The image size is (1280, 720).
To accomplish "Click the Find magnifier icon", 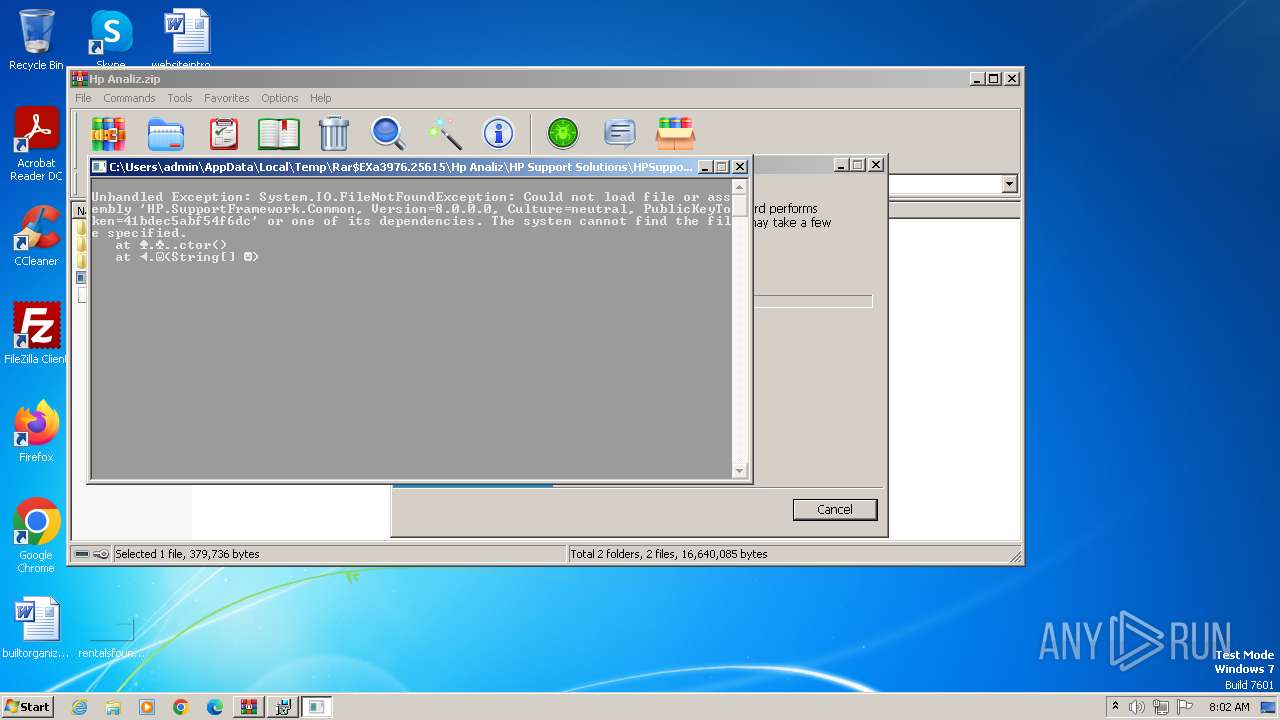I will (387, 133).
